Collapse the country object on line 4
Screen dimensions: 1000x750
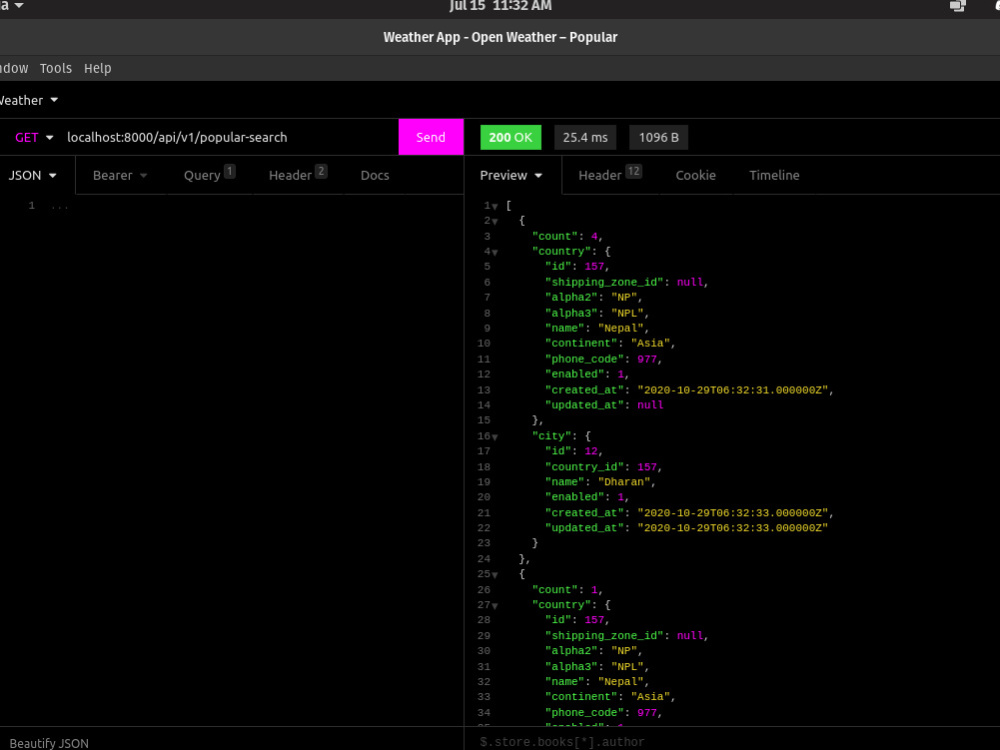tap(495, 253)
